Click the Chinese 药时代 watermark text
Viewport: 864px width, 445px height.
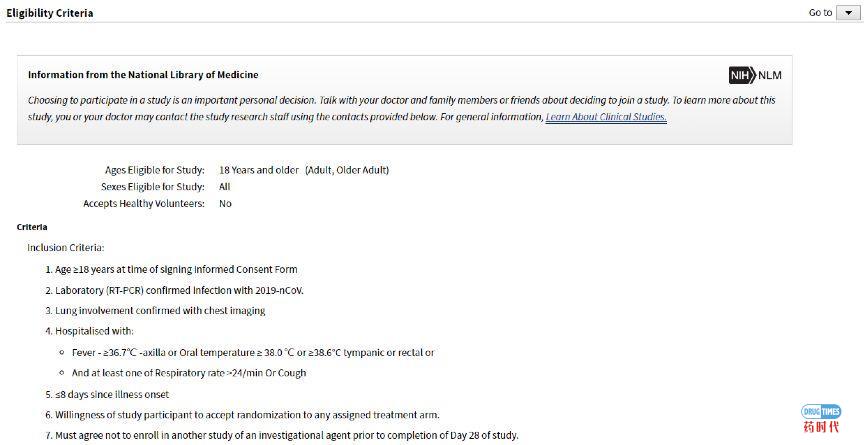(x=821, y=427)
